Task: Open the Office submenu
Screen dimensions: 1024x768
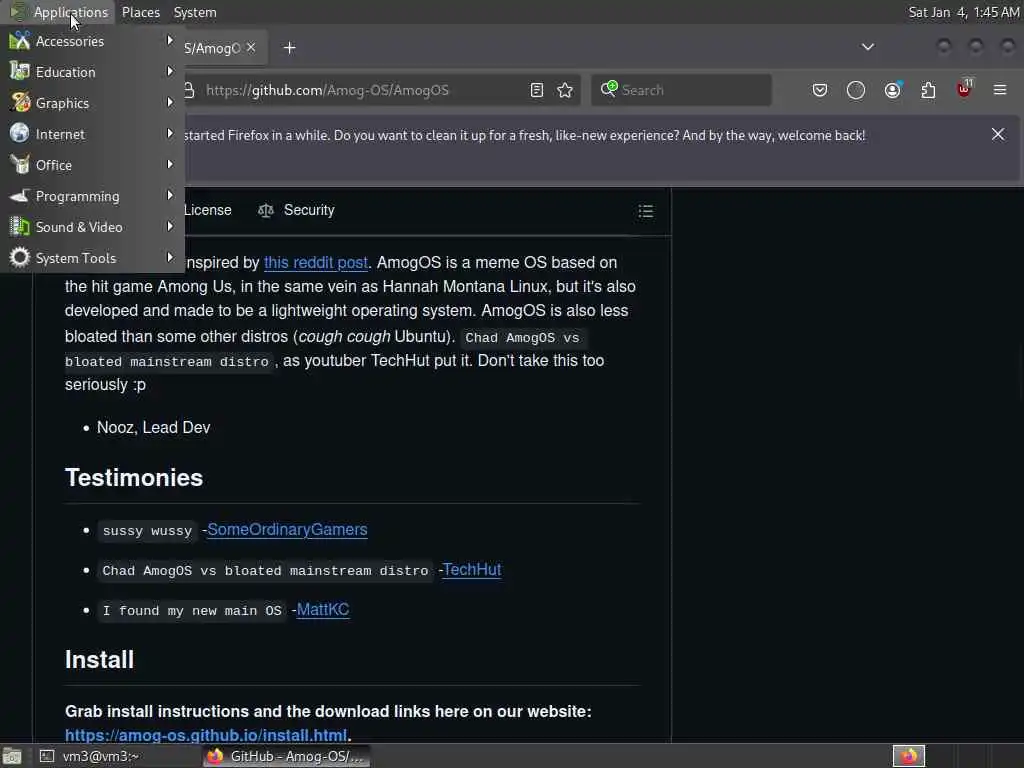Action: 92,165
